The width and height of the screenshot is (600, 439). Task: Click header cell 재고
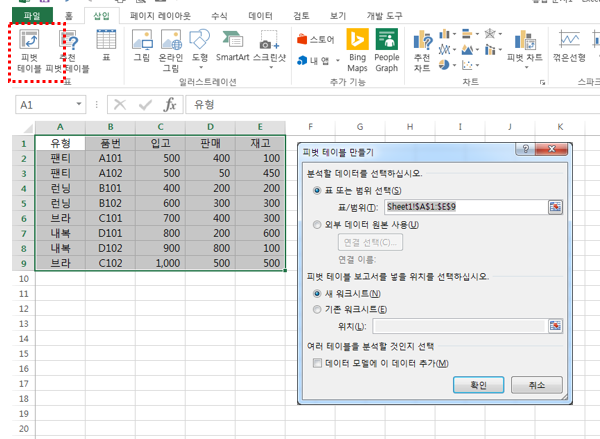pos(260,144)
